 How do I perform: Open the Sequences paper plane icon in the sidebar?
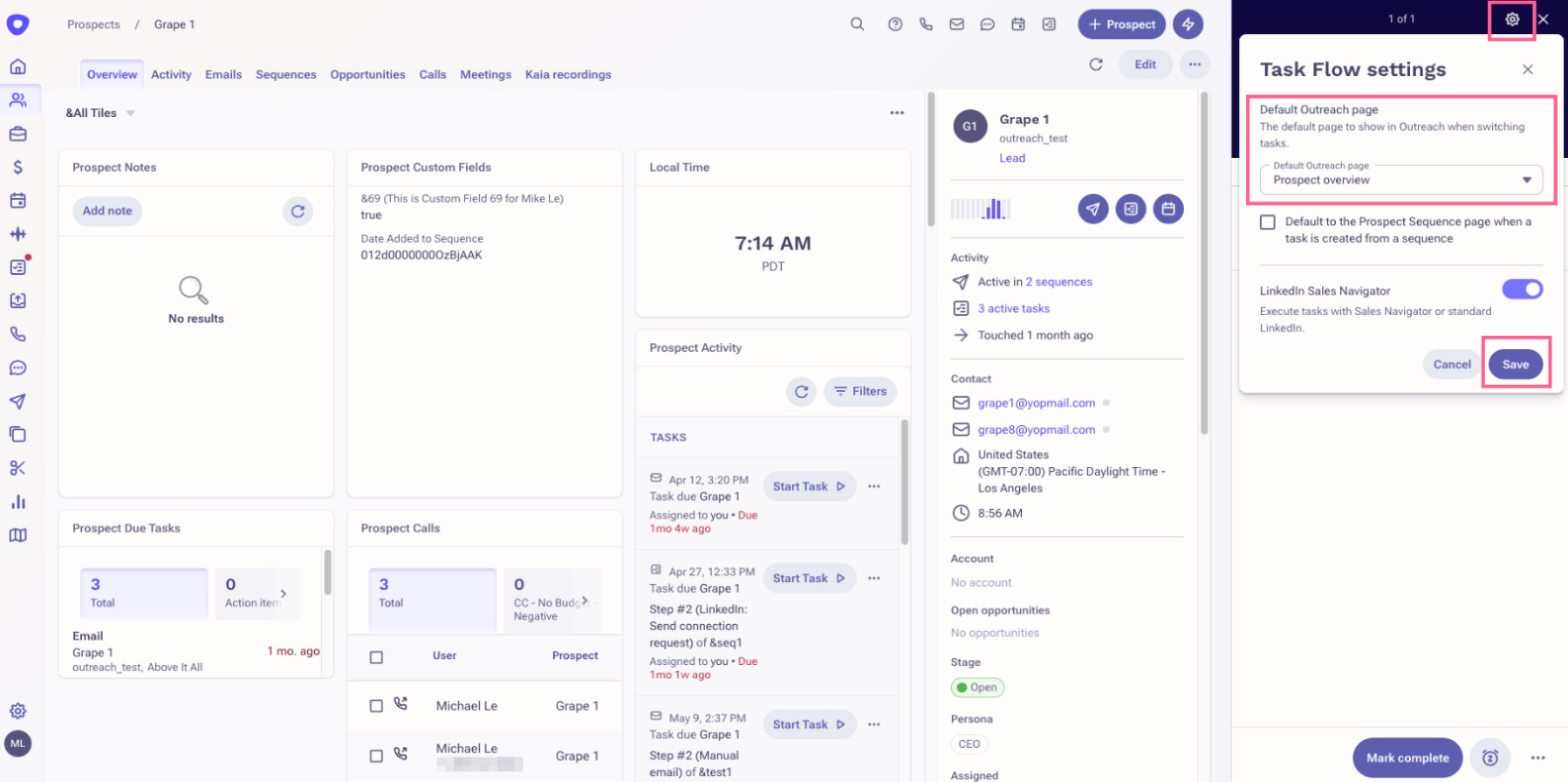(17, 401)
